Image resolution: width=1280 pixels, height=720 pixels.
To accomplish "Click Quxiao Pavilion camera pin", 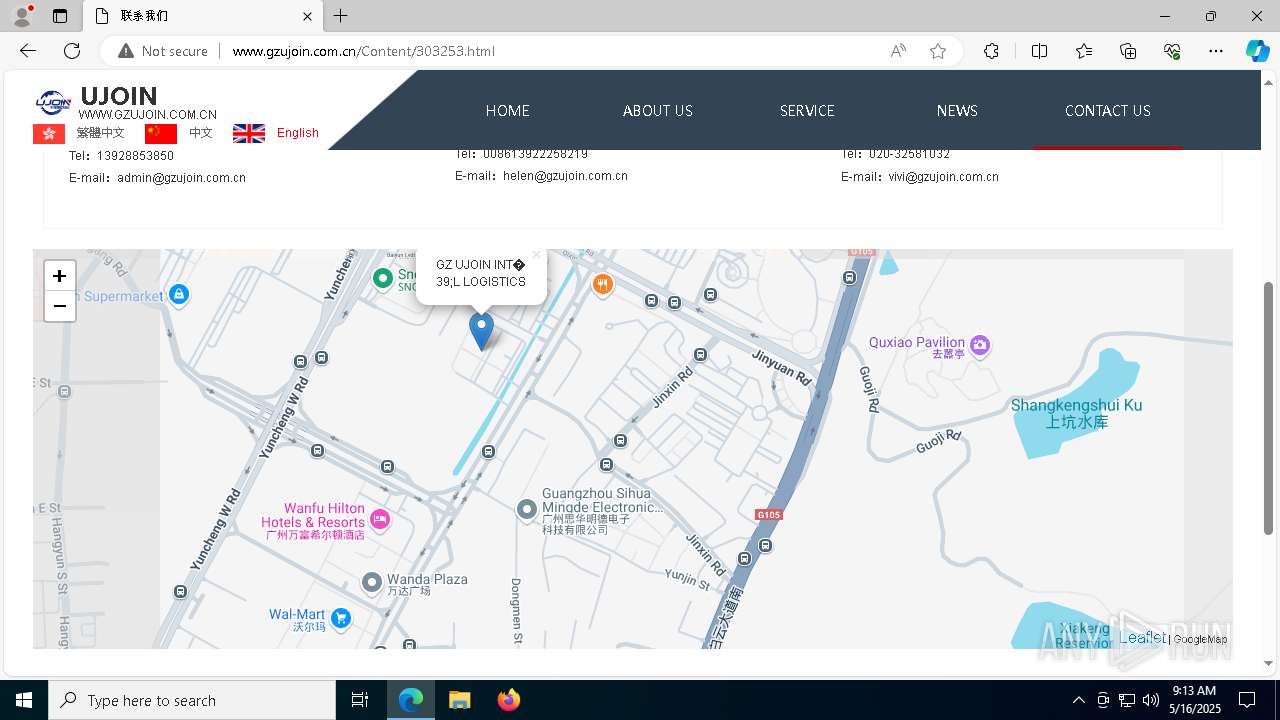I will tap(980, 345).
